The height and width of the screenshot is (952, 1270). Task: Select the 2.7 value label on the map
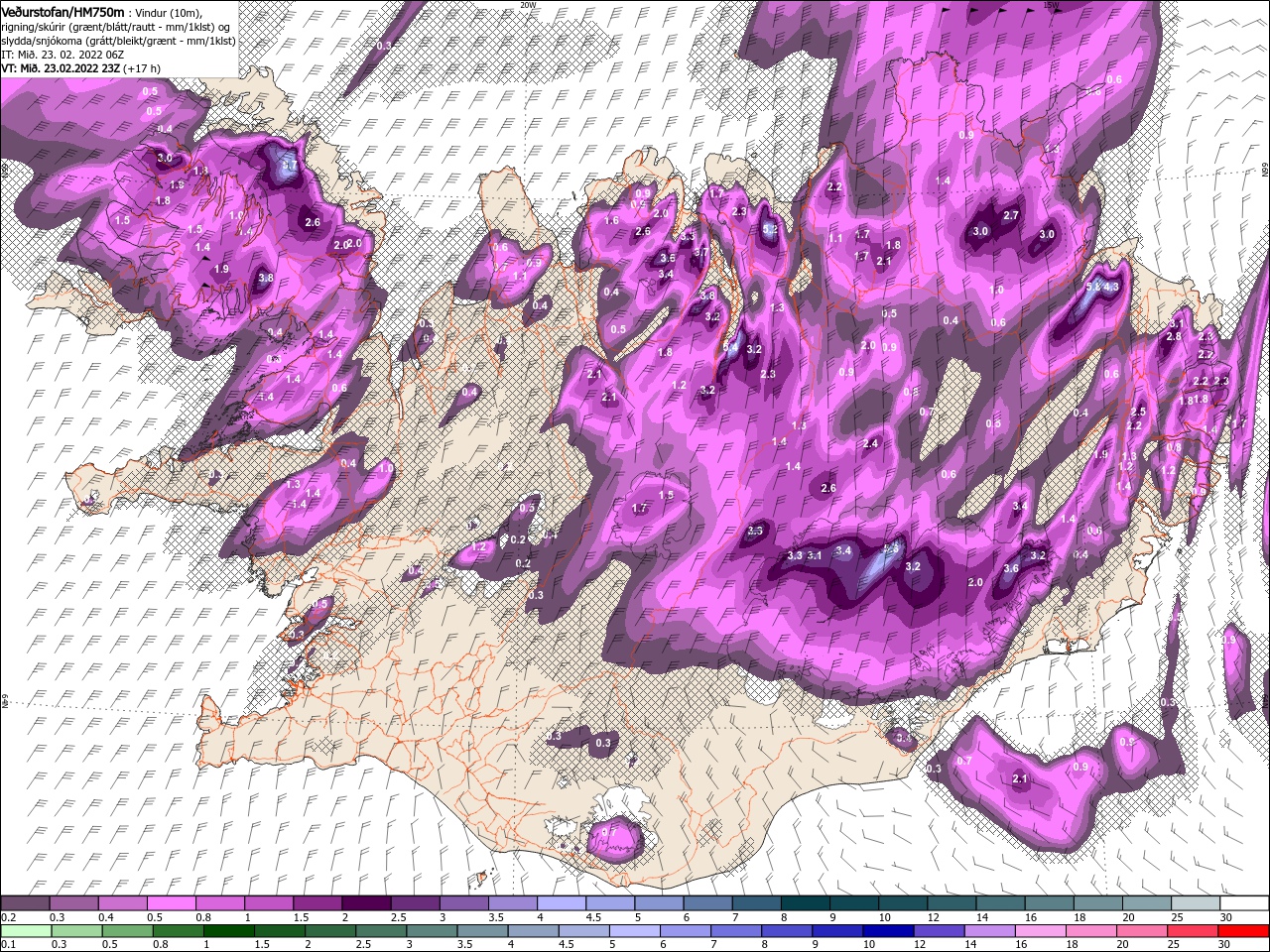1011,215
